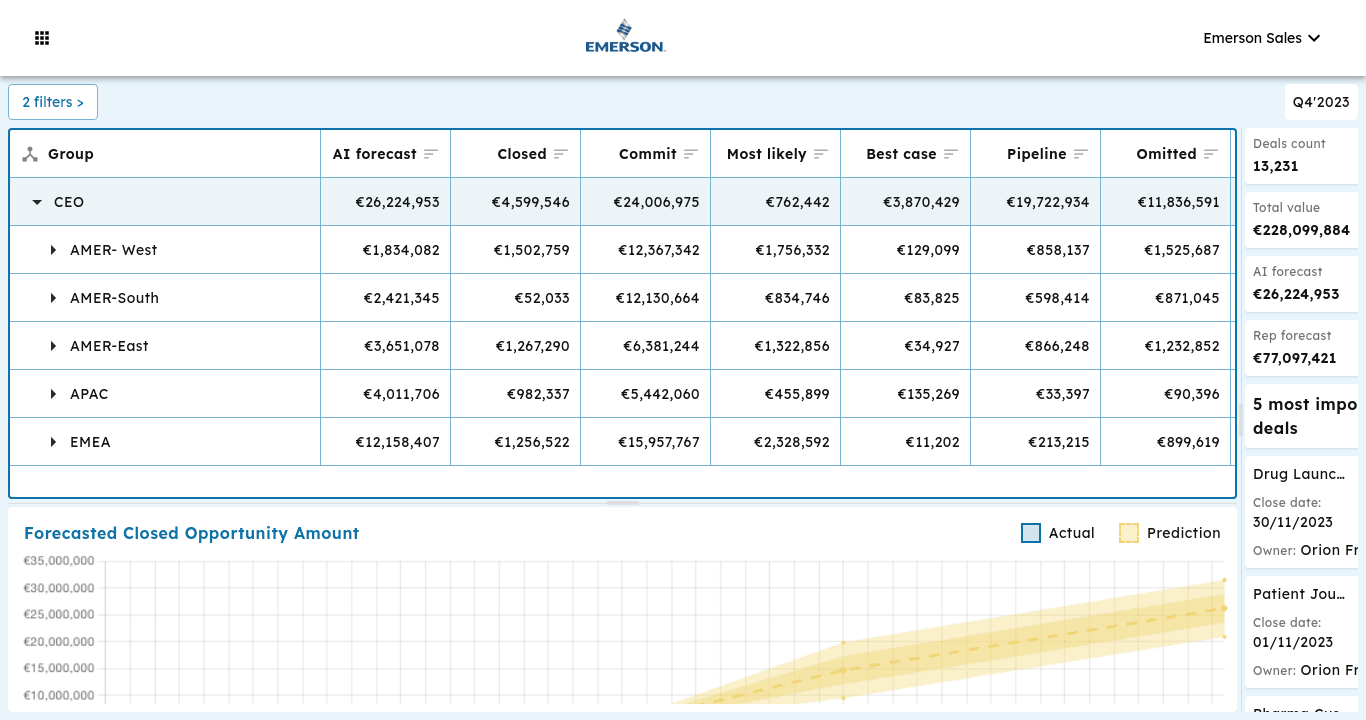Click AMER-South closed value €52,033
This screenshot has width=1366, height=720.
tap(542, 298)
